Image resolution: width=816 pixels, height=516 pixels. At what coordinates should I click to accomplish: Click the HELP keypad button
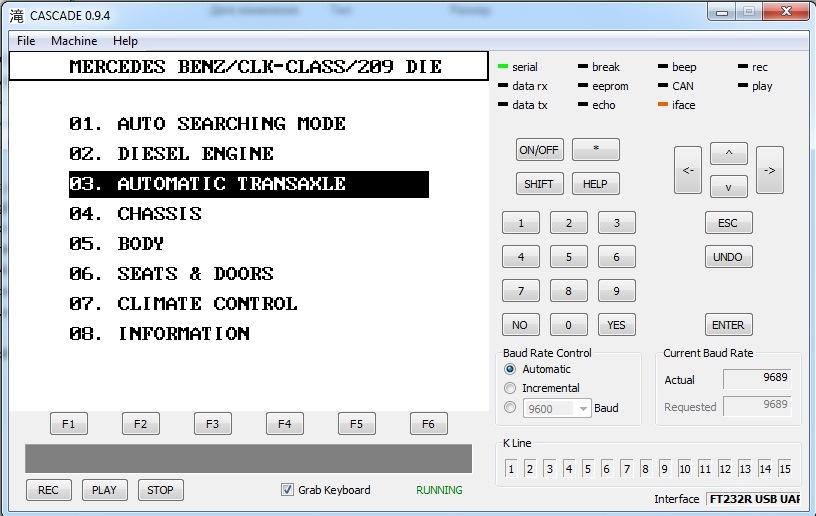[x=595, y=184]
